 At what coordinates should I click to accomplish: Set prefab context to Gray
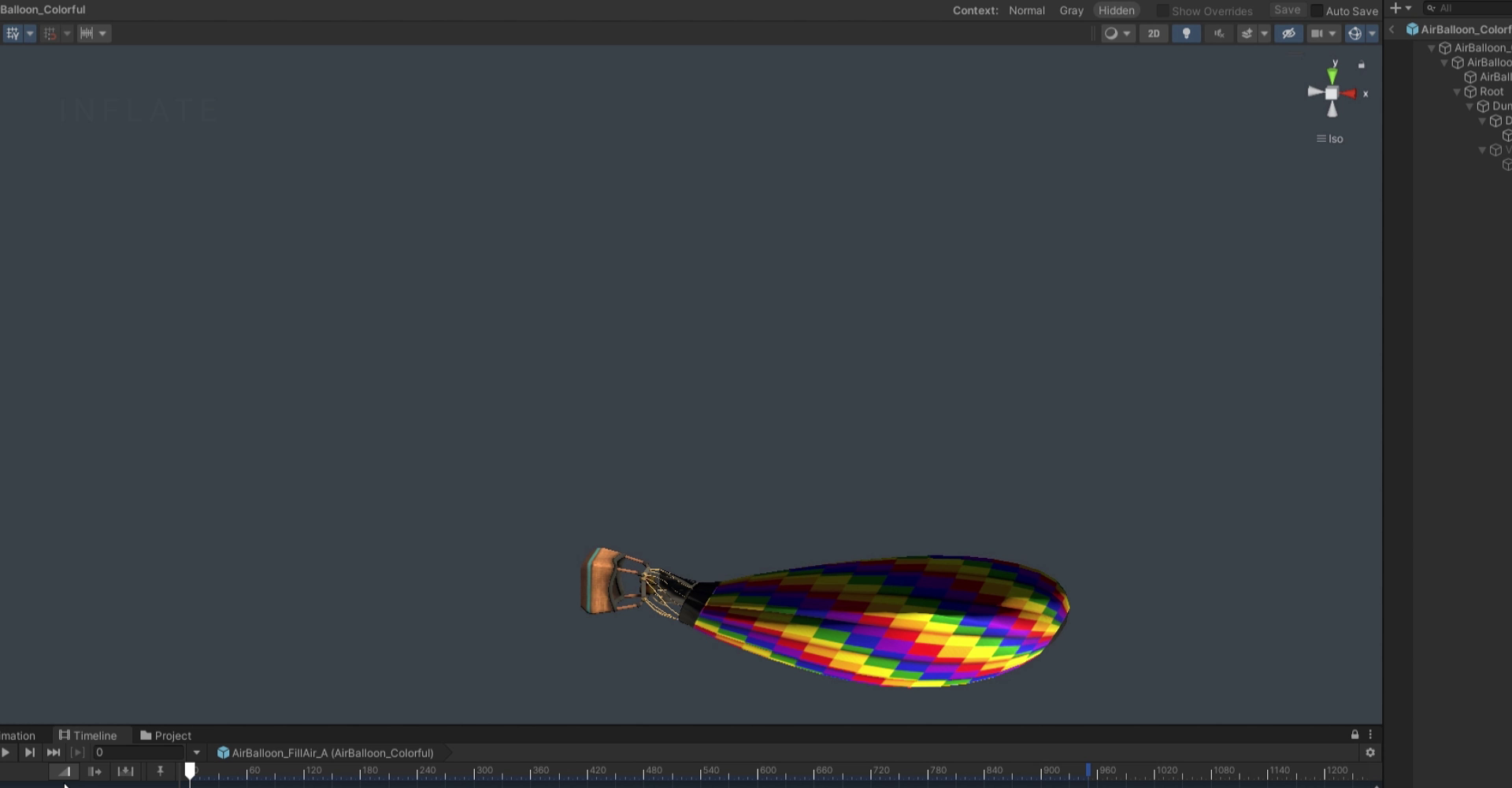[1071, 10]
